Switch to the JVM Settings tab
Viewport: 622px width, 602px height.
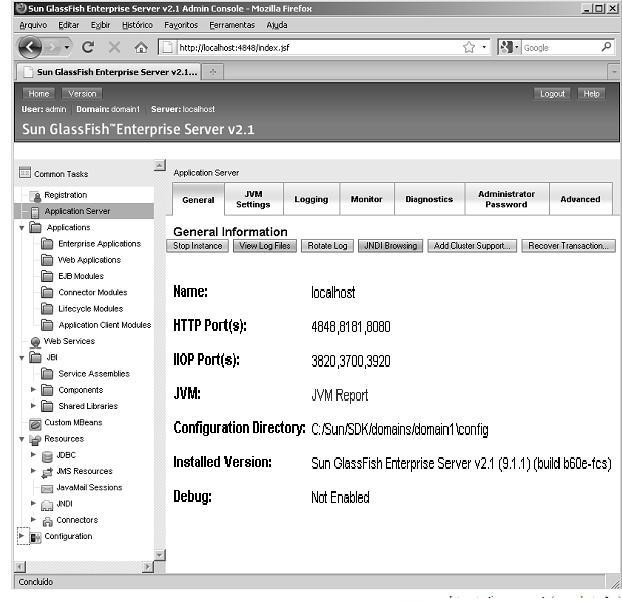click(253, 199)
